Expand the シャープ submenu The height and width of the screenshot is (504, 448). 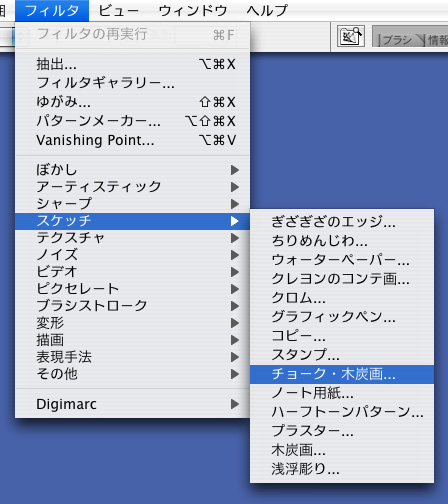coord(132,204)
